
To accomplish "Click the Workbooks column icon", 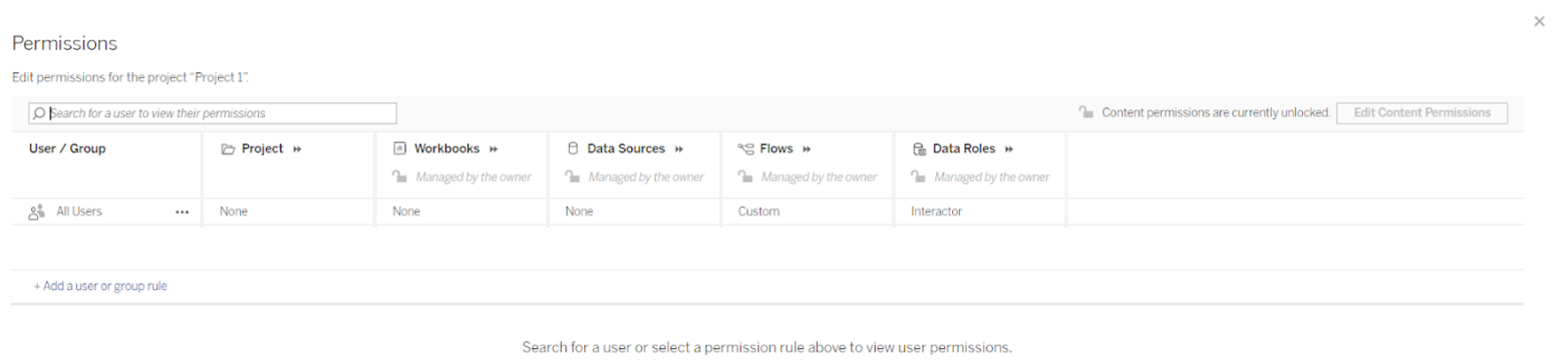I will (x=400, y=149).
